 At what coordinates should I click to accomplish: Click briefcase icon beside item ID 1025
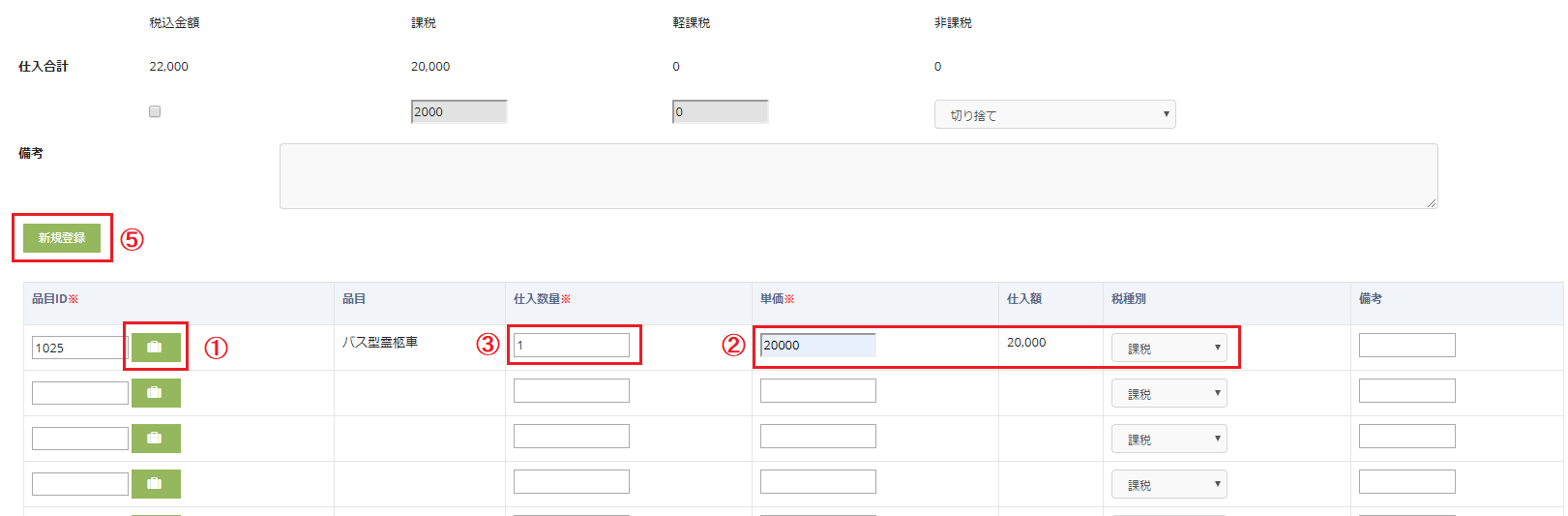[x=155, y=347]
